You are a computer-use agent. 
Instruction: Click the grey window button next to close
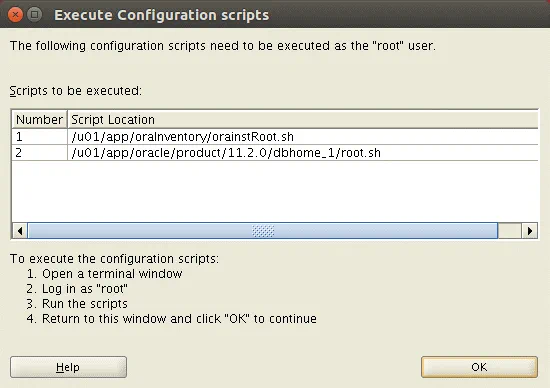click(x=34, y=15)
